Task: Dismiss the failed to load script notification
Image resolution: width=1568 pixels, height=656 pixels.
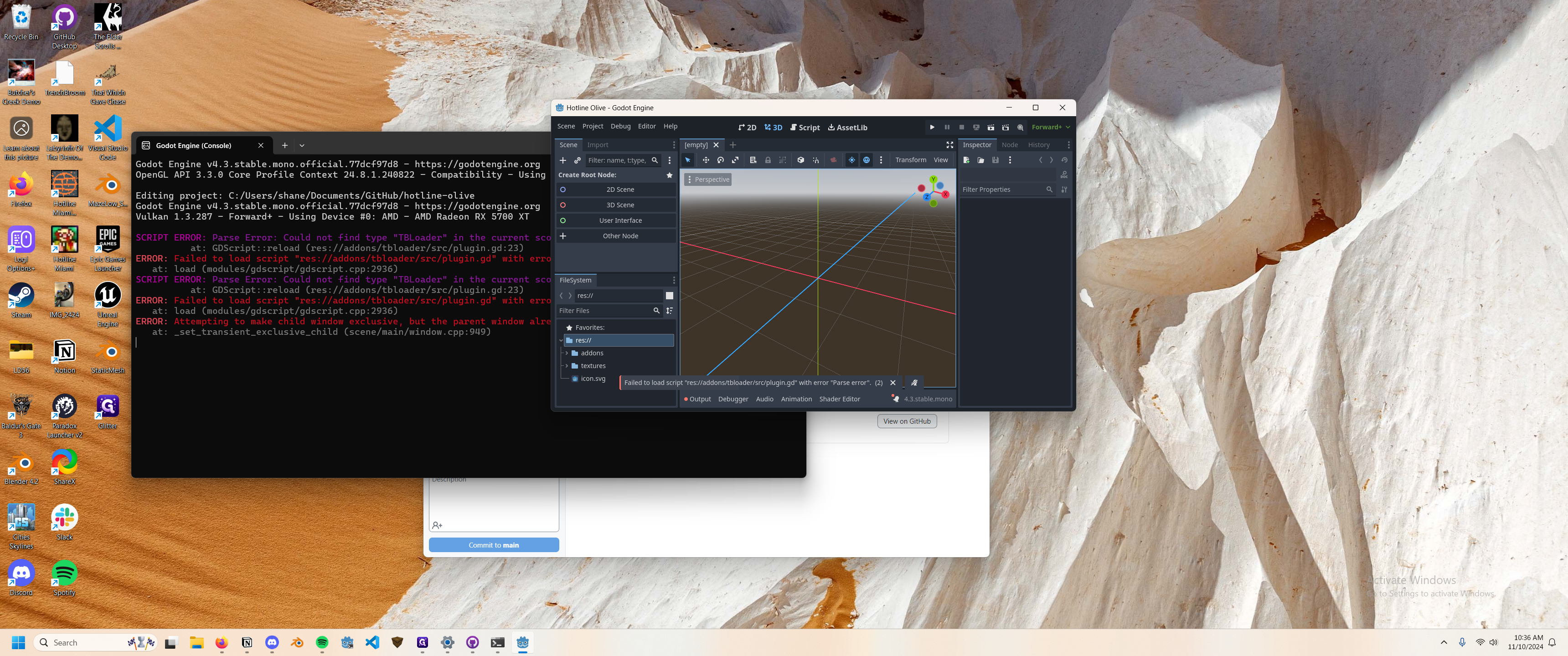Action: coord(893,383)
